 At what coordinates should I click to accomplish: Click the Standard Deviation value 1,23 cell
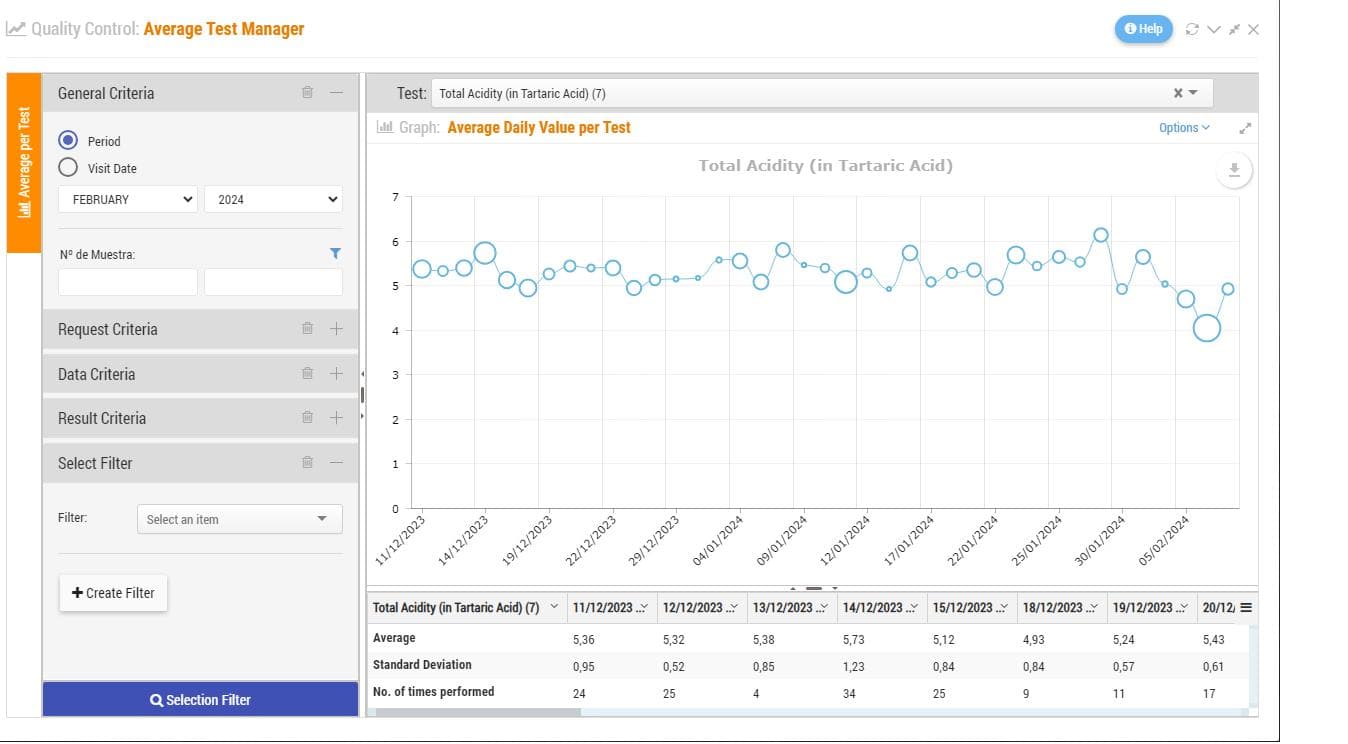tap(853, 666)
